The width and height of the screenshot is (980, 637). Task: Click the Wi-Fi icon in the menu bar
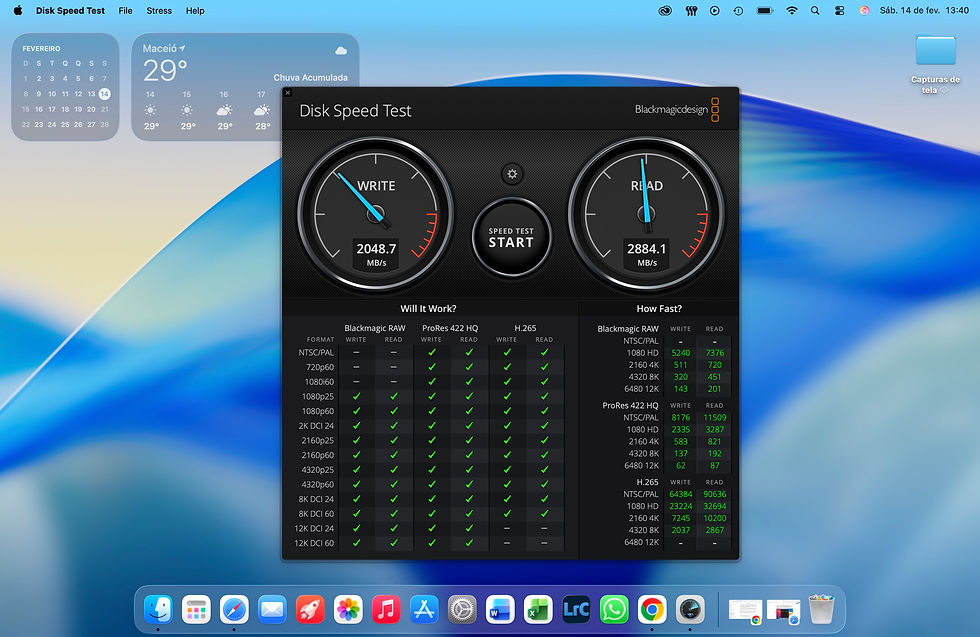click(791, 10)
